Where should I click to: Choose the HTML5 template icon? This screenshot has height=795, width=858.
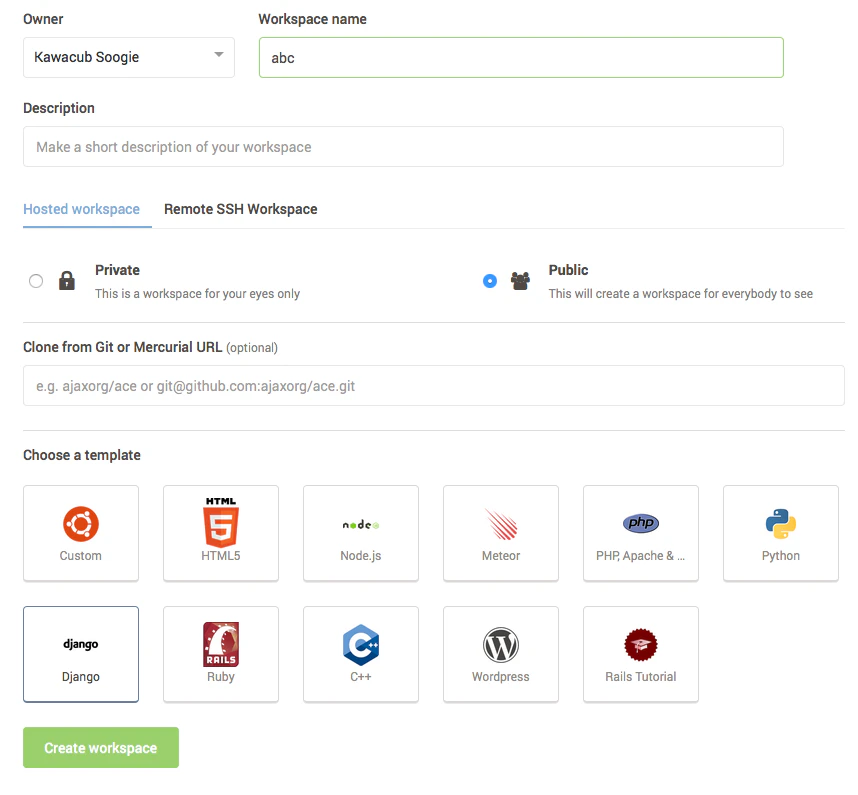(x=221, y=522)
